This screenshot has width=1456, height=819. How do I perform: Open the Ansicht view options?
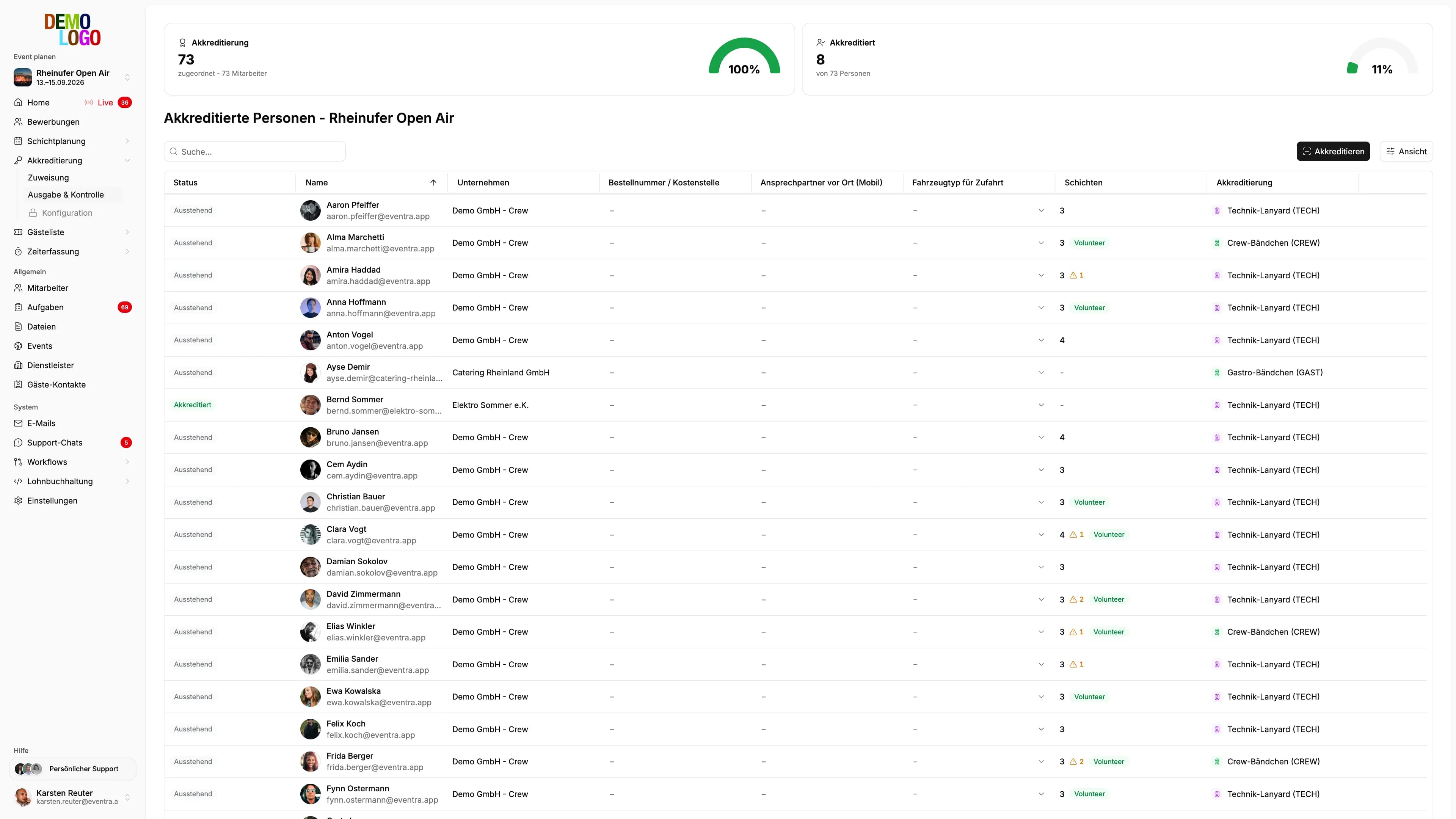point(1406,152)
